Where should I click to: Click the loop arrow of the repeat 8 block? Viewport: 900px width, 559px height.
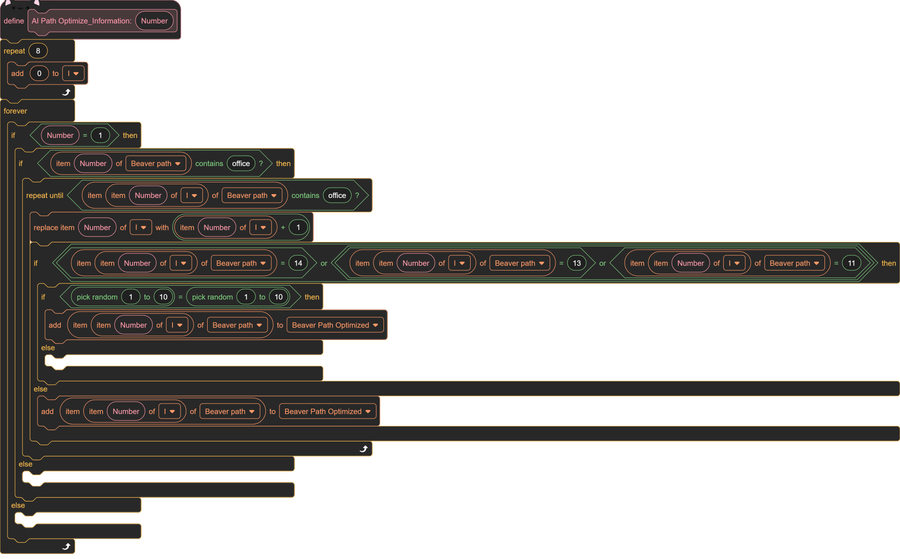coord(66,92)
